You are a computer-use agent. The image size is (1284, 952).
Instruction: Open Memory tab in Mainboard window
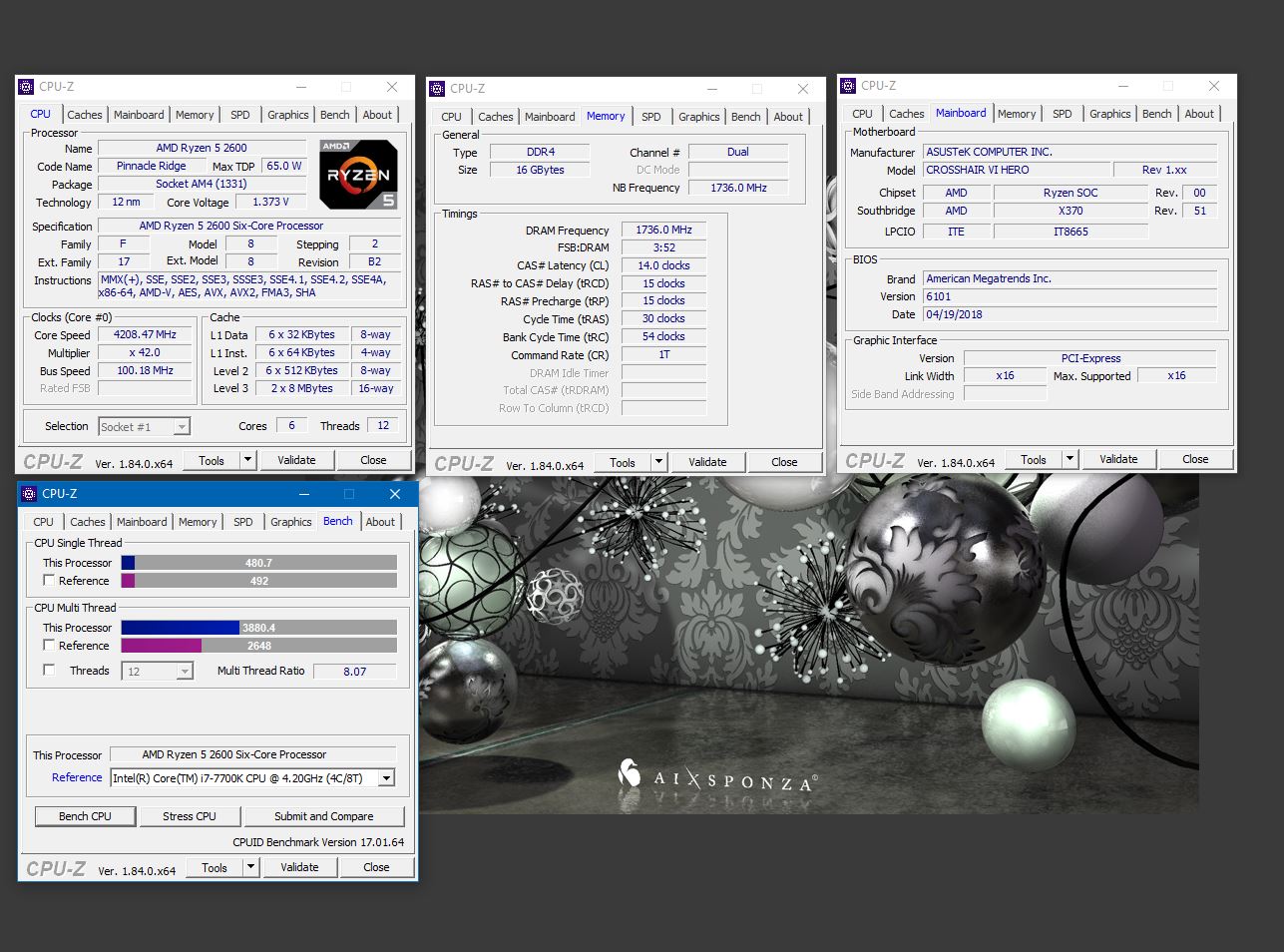click(1017, 114)
